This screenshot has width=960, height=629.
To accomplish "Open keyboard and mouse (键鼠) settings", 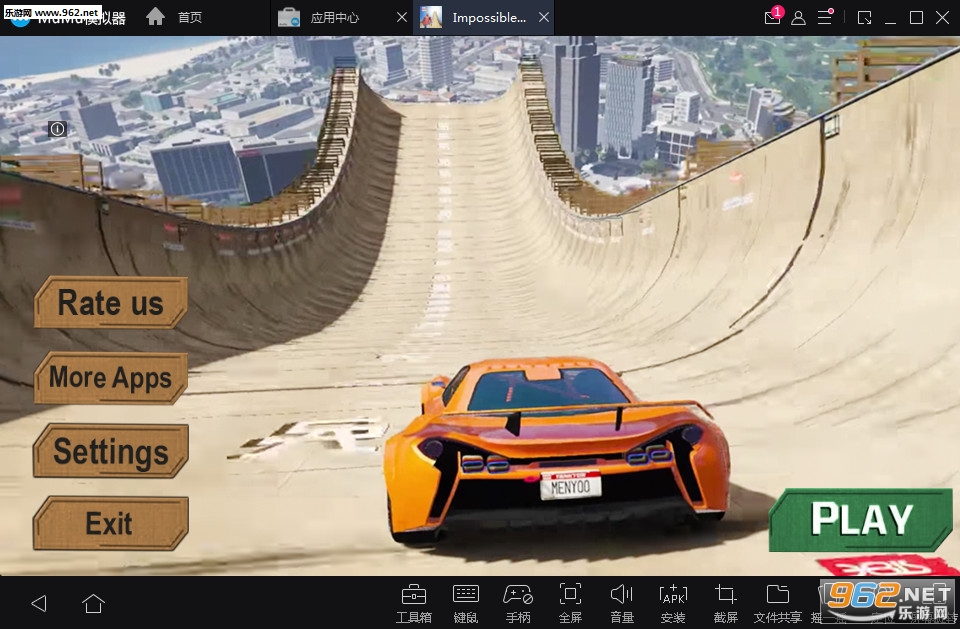I will [x=465, y=600].
